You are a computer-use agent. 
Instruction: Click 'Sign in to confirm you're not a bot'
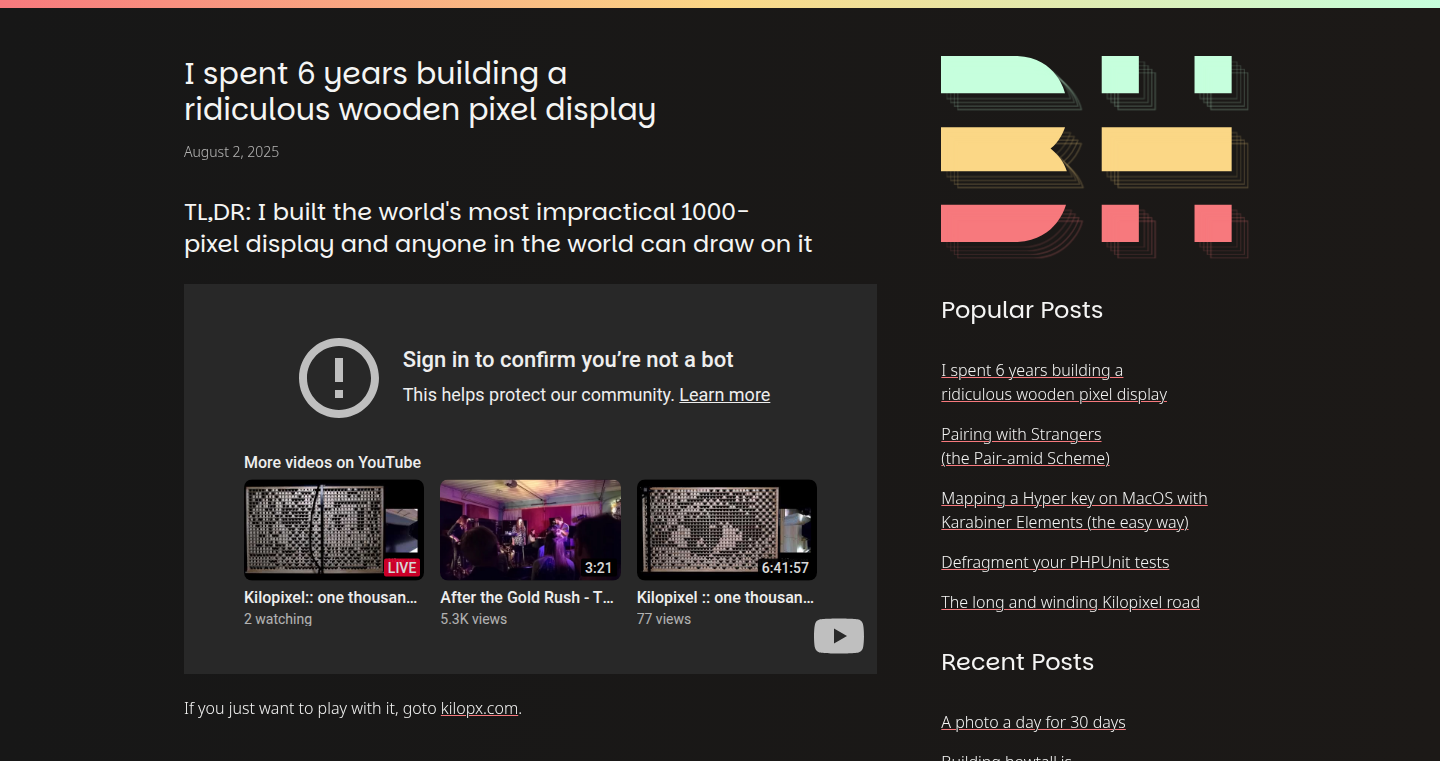tap(568, 360)
